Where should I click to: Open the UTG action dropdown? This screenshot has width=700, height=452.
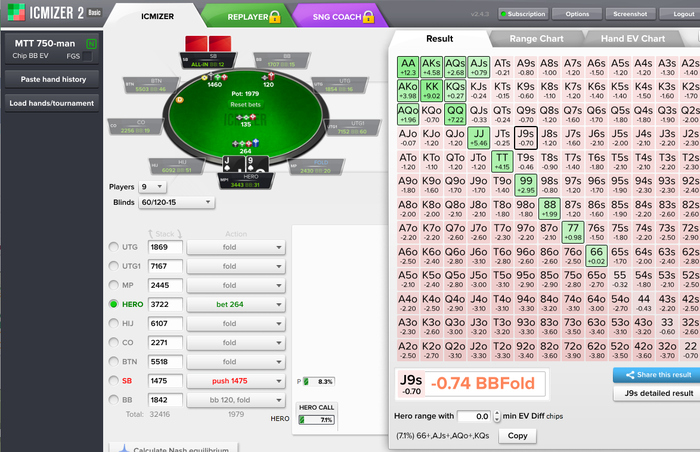236,247
